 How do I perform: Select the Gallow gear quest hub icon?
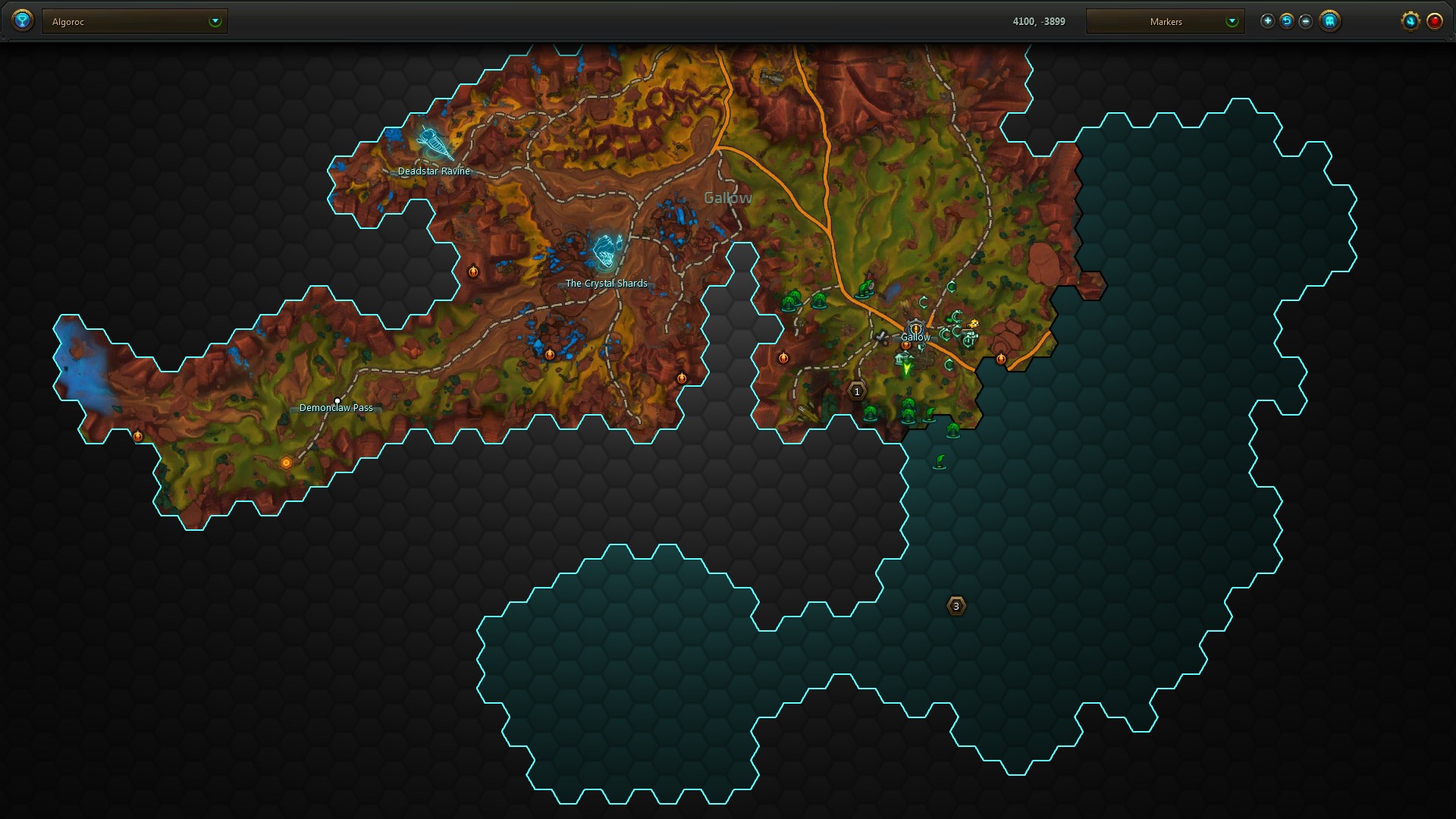915,327
